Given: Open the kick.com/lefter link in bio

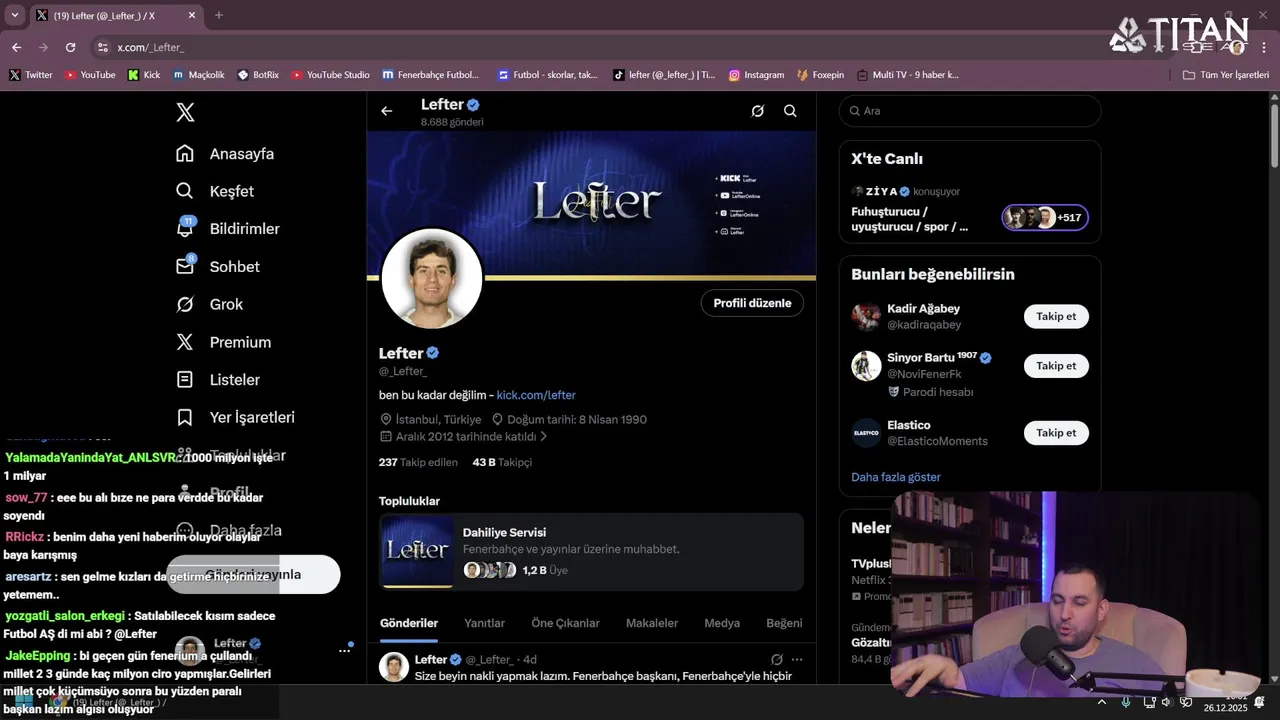Looking at the screenshot, I should coord(536,395).
